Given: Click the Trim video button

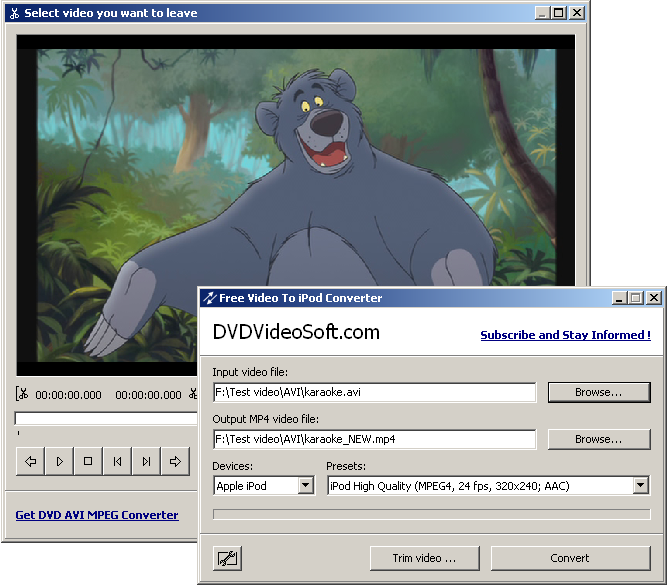Looking at the screenshot, I should pos(425,558).
